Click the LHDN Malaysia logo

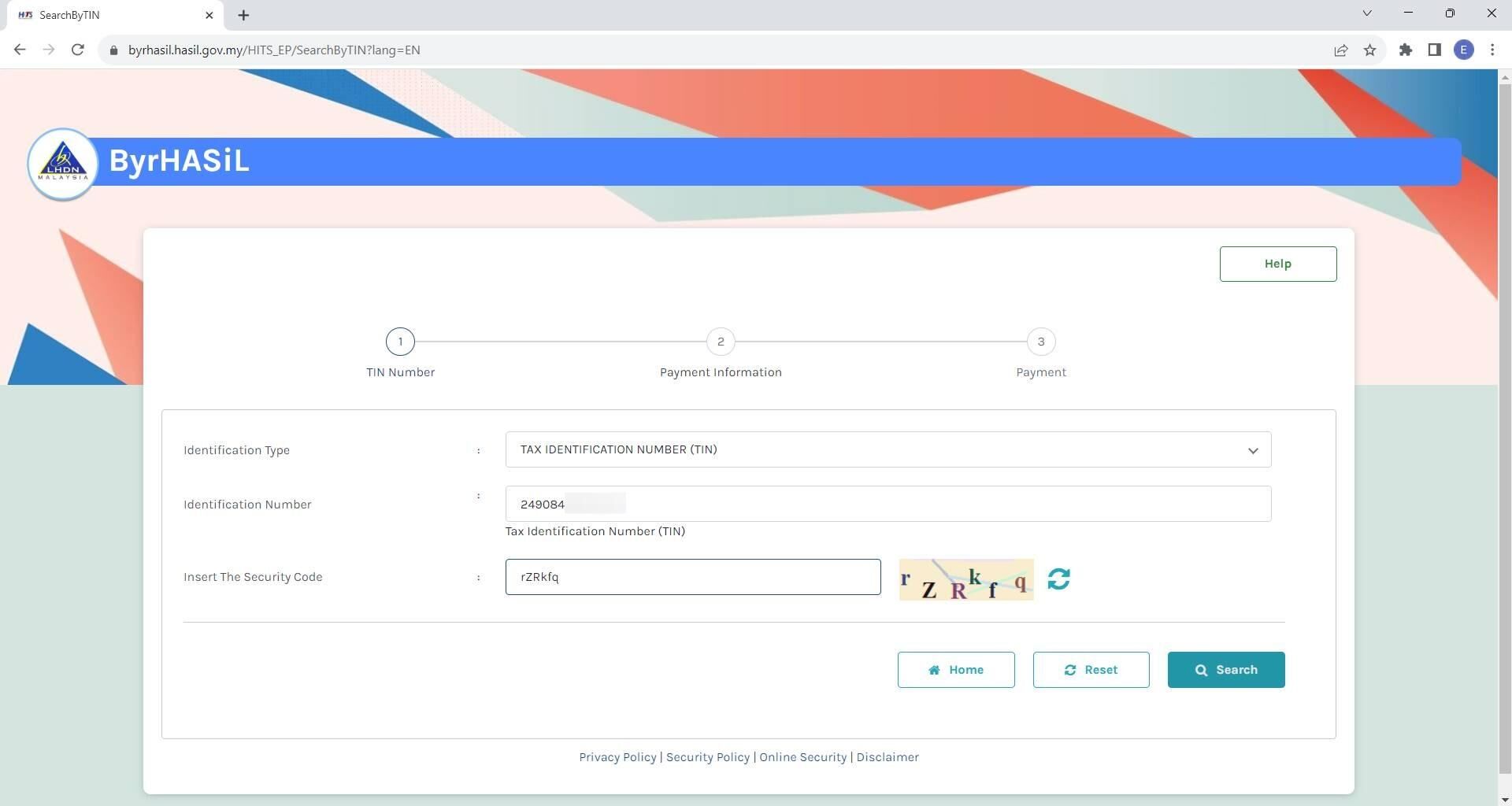pyautogui.click(x=63, y=164)
